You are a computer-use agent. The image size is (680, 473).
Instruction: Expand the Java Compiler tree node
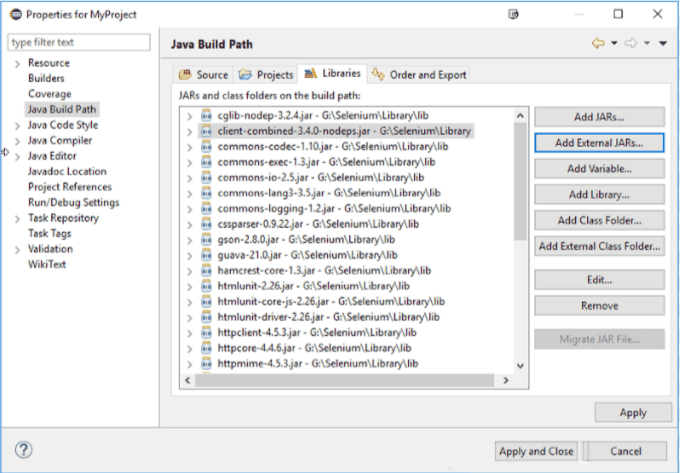pos(17,141)
